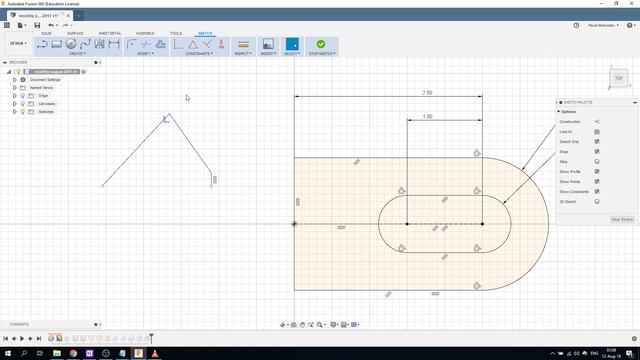Uncheck the Show Points checkbox
The width and height of the screenshot is (640, 360).
(597, 182)
